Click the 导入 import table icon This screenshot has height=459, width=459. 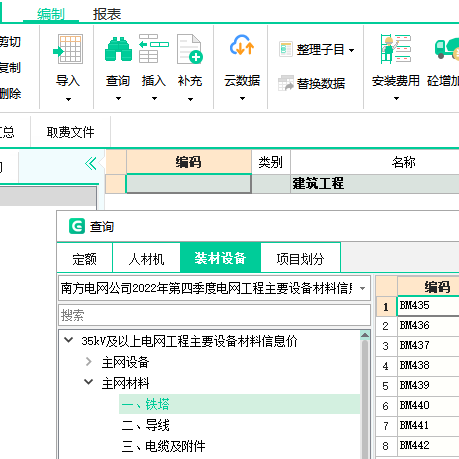pos(68,49)
